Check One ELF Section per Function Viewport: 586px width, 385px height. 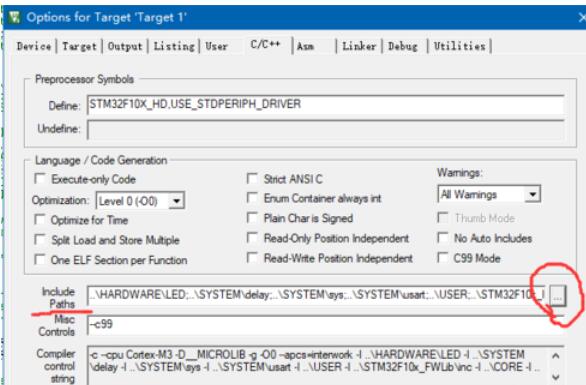pyautogui.click(x=40, y=259)
